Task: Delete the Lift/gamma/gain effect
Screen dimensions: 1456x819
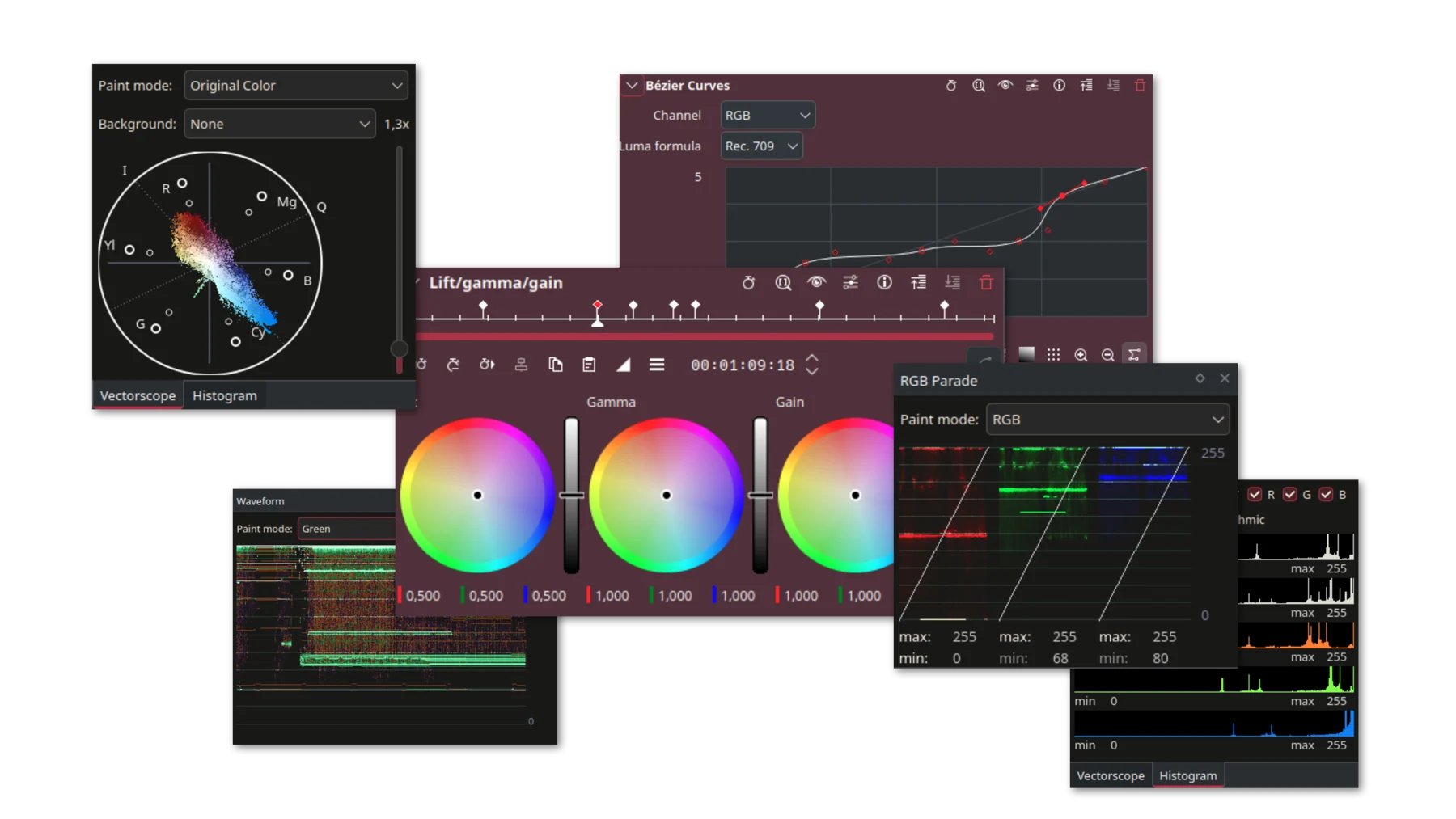Action: coord(986,283)
